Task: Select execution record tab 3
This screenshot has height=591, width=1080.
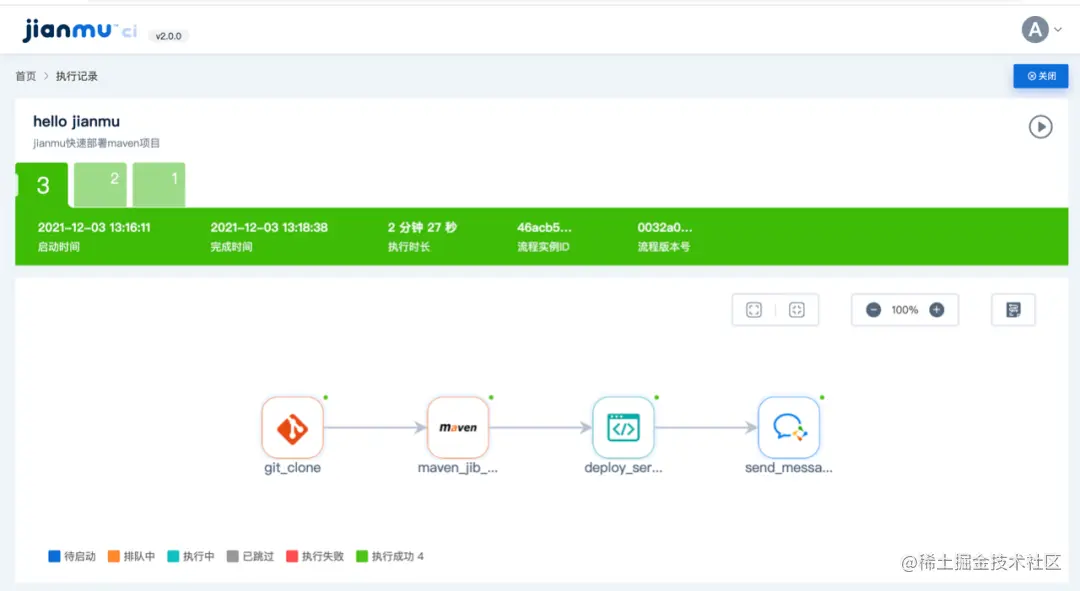Action: [x=42, y=185]
